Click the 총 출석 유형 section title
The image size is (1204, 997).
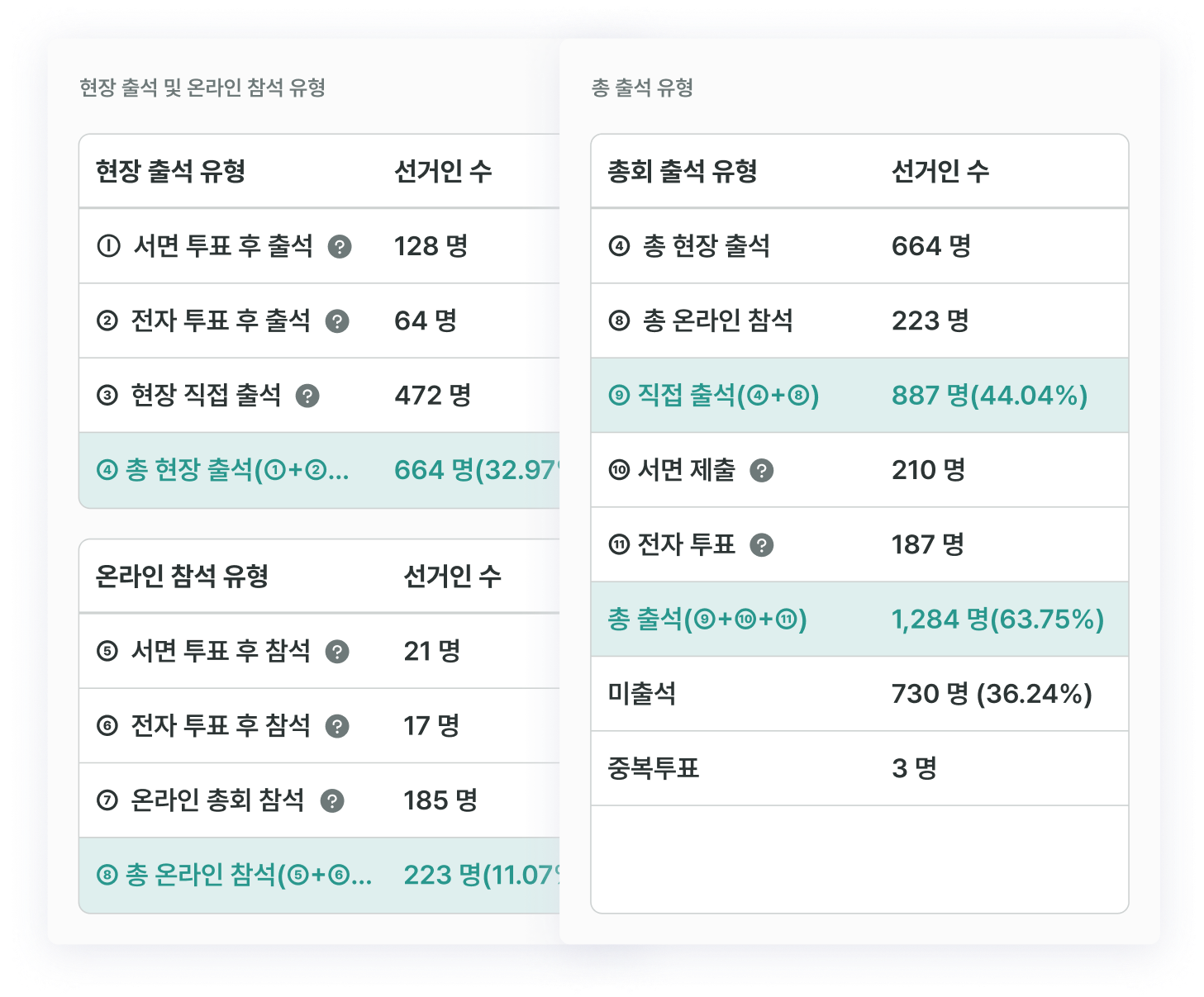(x=642, y=88)
